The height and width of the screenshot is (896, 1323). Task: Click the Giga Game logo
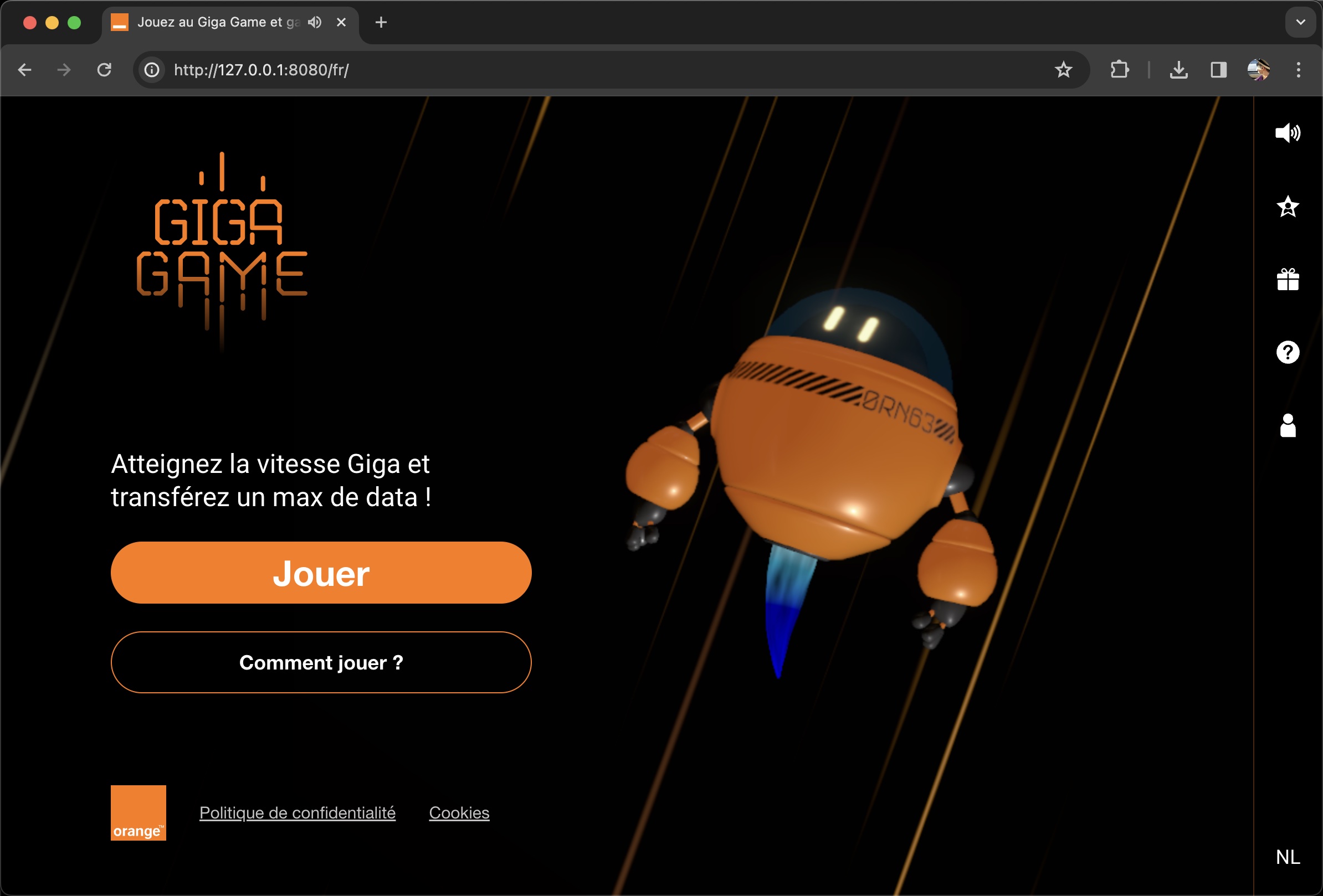tap(222, 250)
